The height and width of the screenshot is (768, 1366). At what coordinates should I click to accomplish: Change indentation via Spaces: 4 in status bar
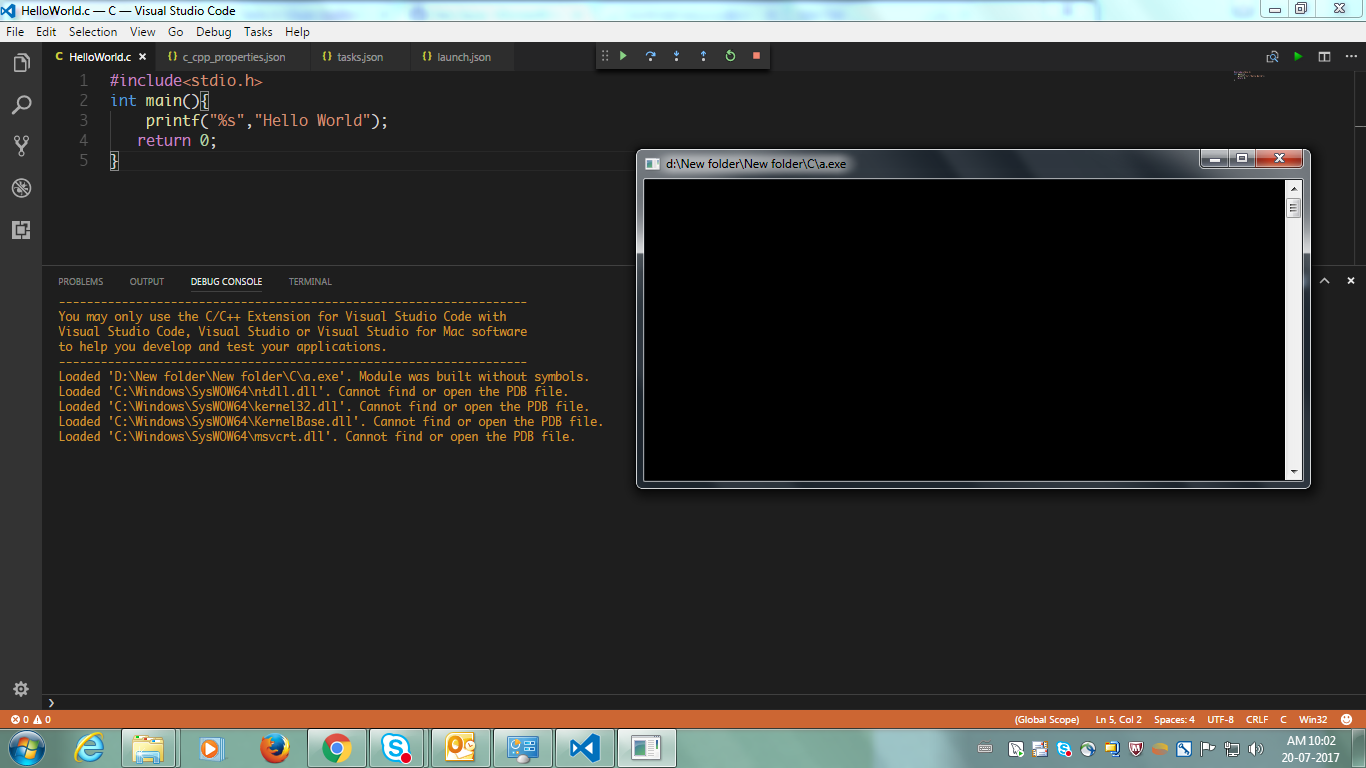[1175, 719]
